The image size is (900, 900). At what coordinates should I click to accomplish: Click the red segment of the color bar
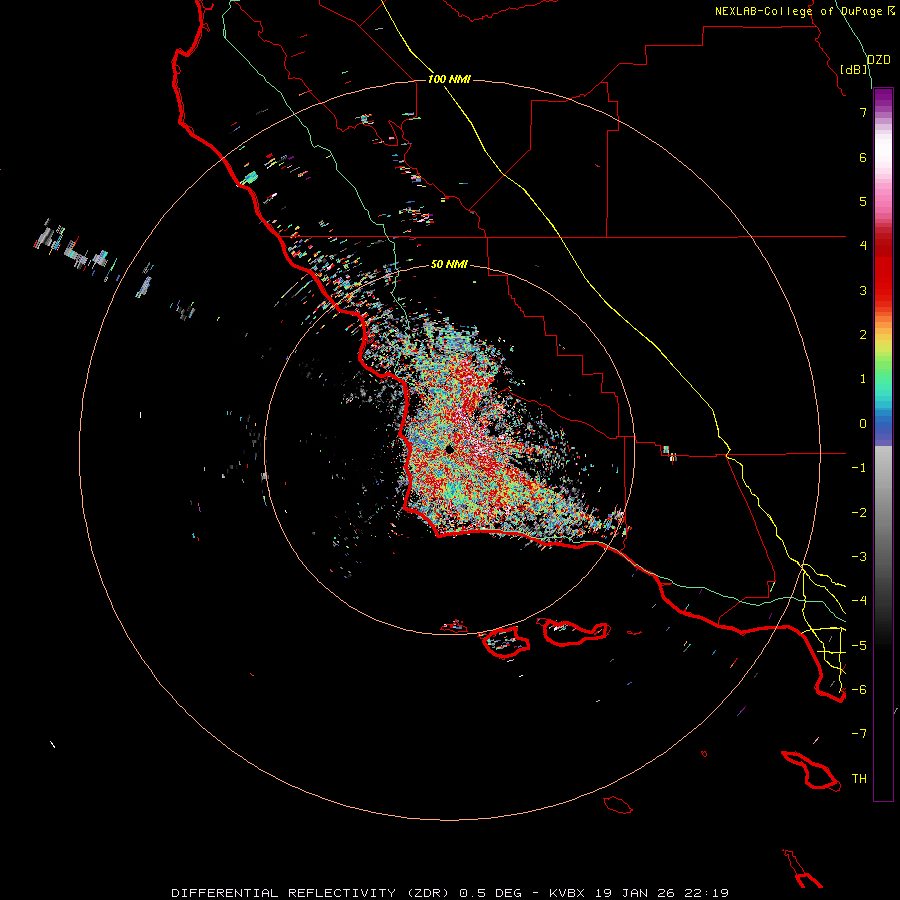(x=883, y=270)
